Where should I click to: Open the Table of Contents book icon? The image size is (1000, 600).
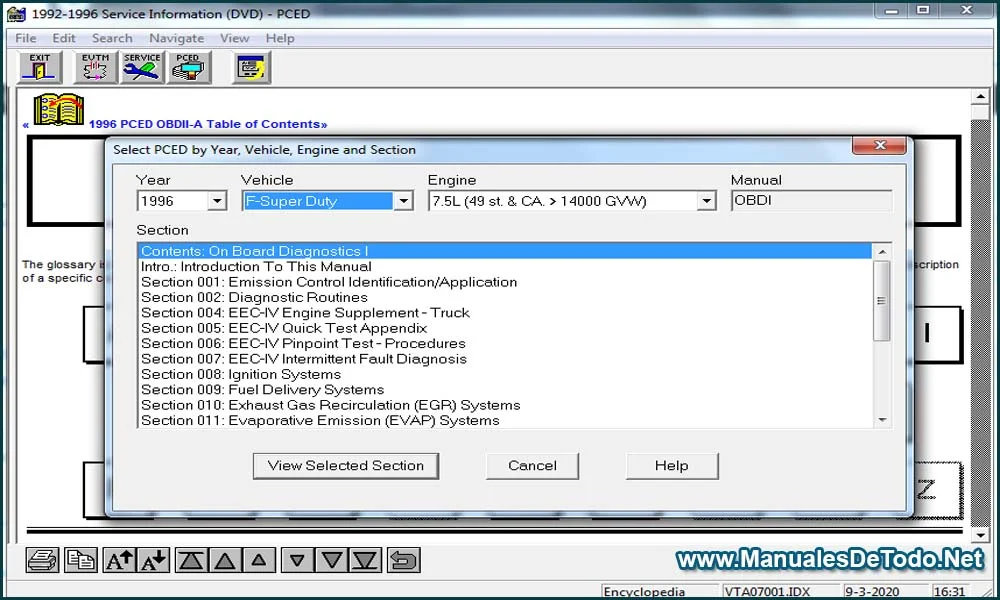pyautogui.click(x=59, y=110)
